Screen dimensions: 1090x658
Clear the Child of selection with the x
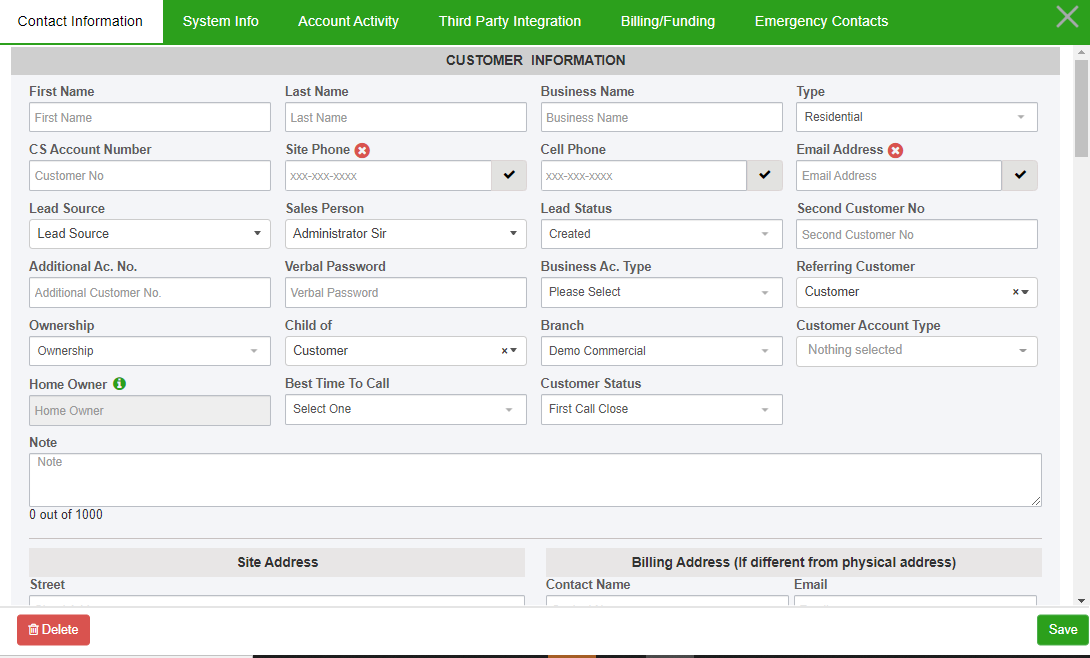505,351
